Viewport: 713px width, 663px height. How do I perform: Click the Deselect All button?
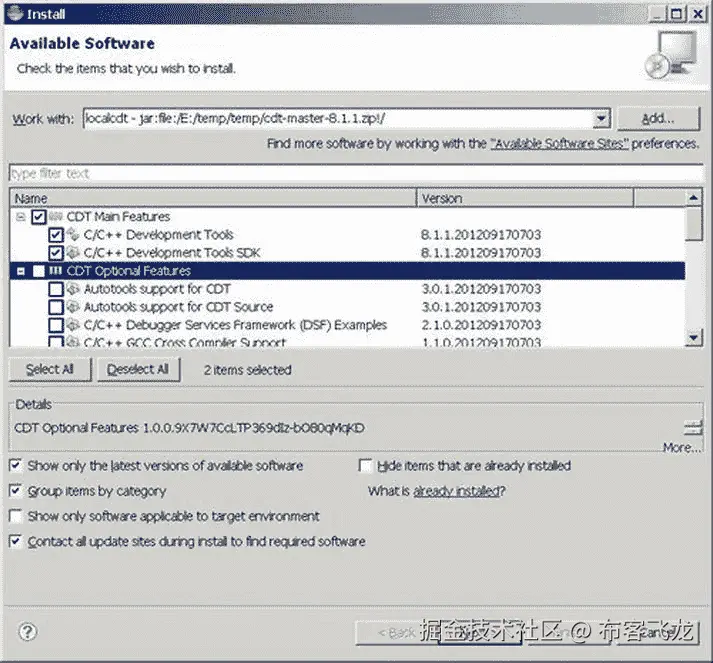click(x=138, y=370)
